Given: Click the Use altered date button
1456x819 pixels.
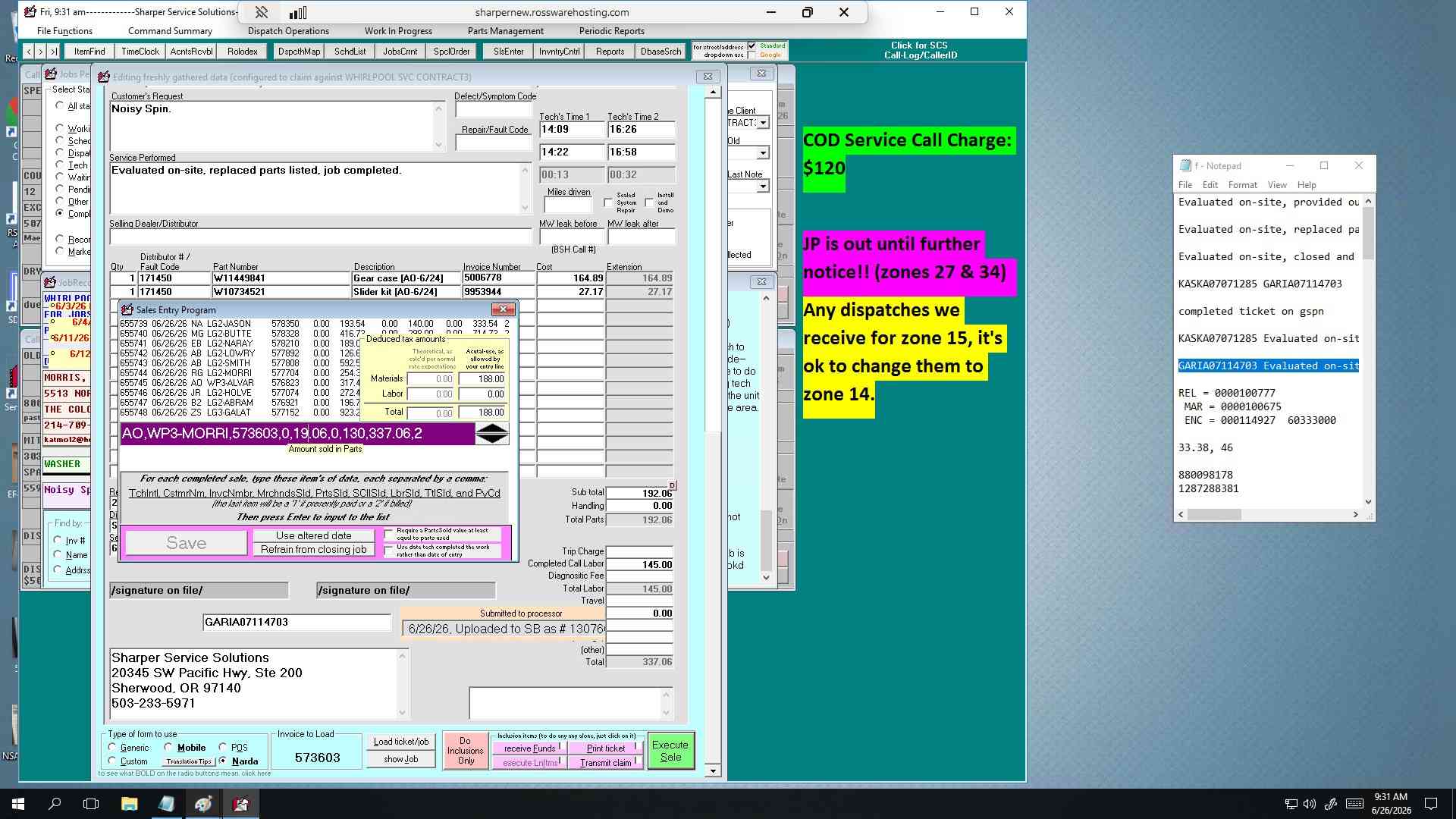Looking at the screenshot, I should click(x=313, y=535).
